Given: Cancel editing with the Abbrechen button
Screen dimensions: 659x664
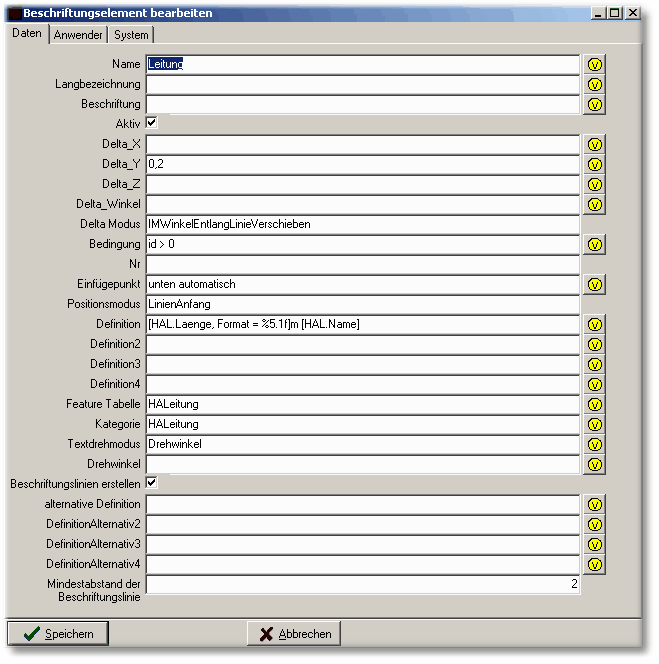Looking at the screenshot, I should pos(294,634).
